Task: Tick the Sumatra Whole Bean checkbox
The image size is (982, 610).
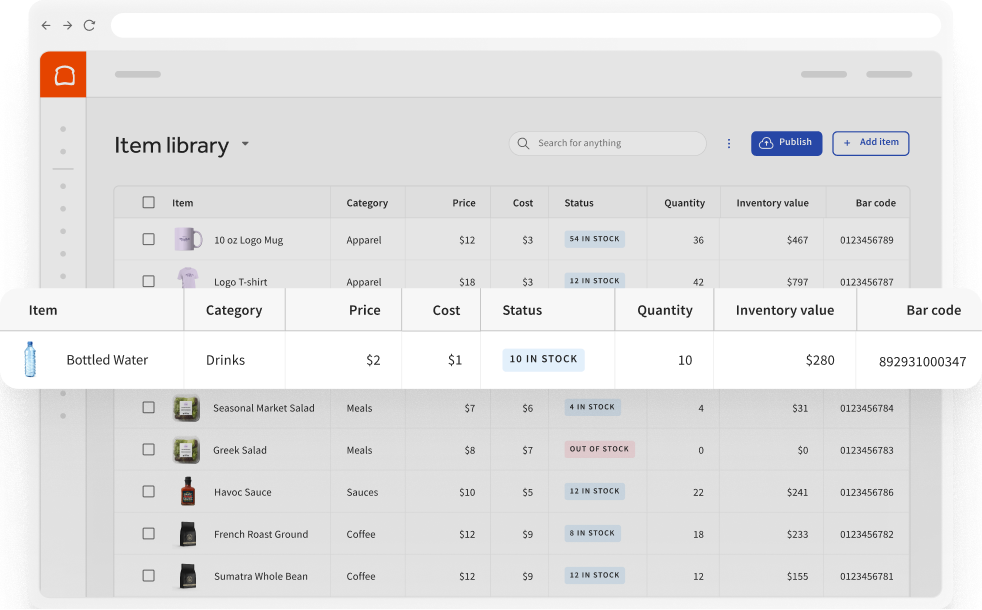Action: click(x=148, y=576)
